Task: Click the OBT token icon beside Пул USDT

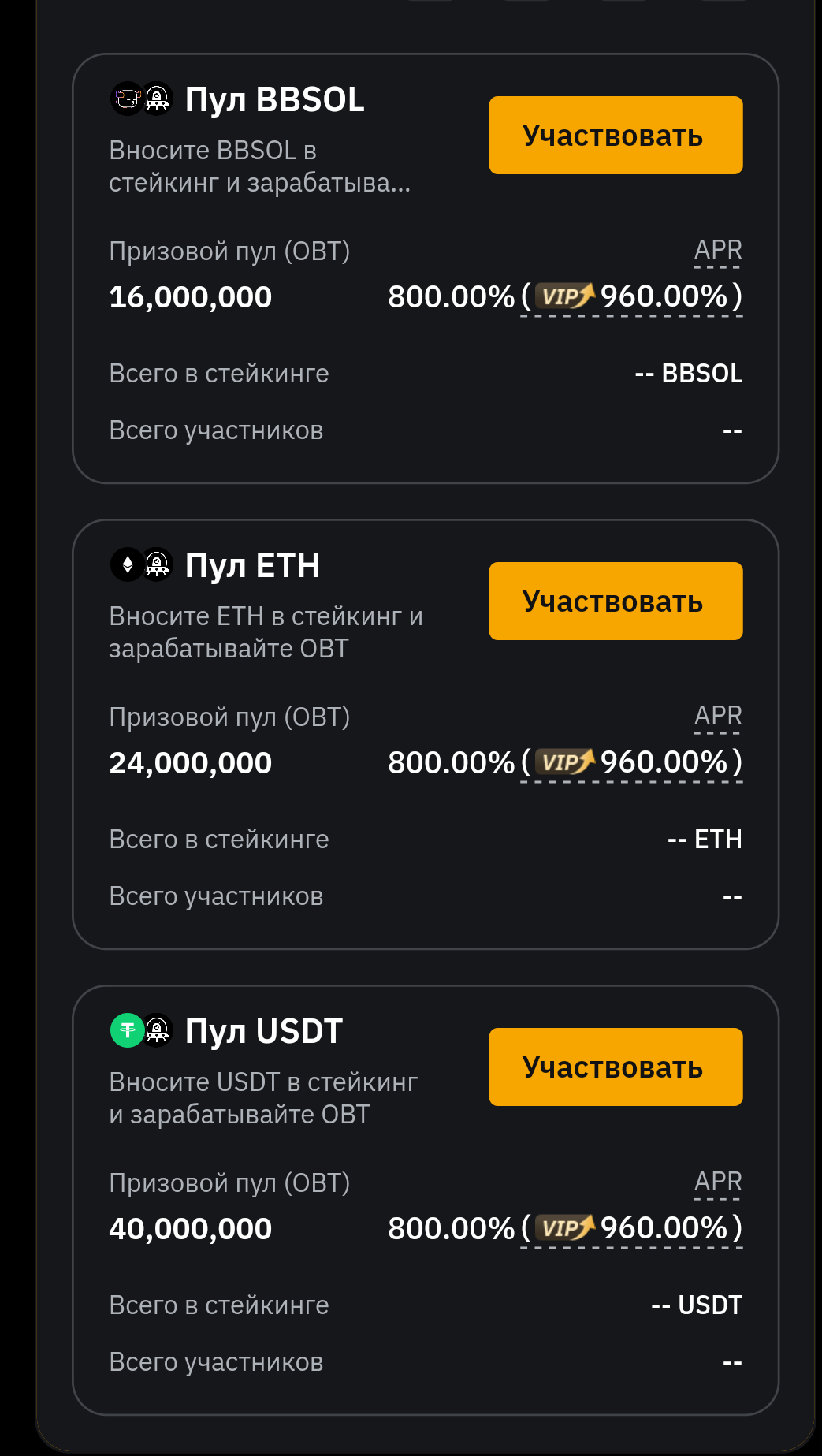Action: tap(158, 1030)
